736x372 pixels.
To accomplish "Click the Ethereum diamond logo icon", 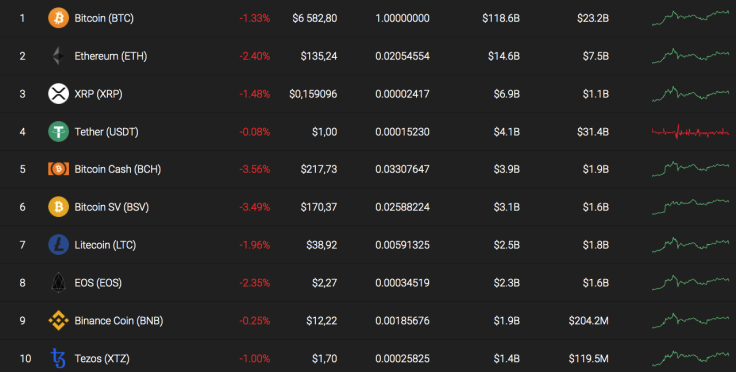I will click(58, 56).
